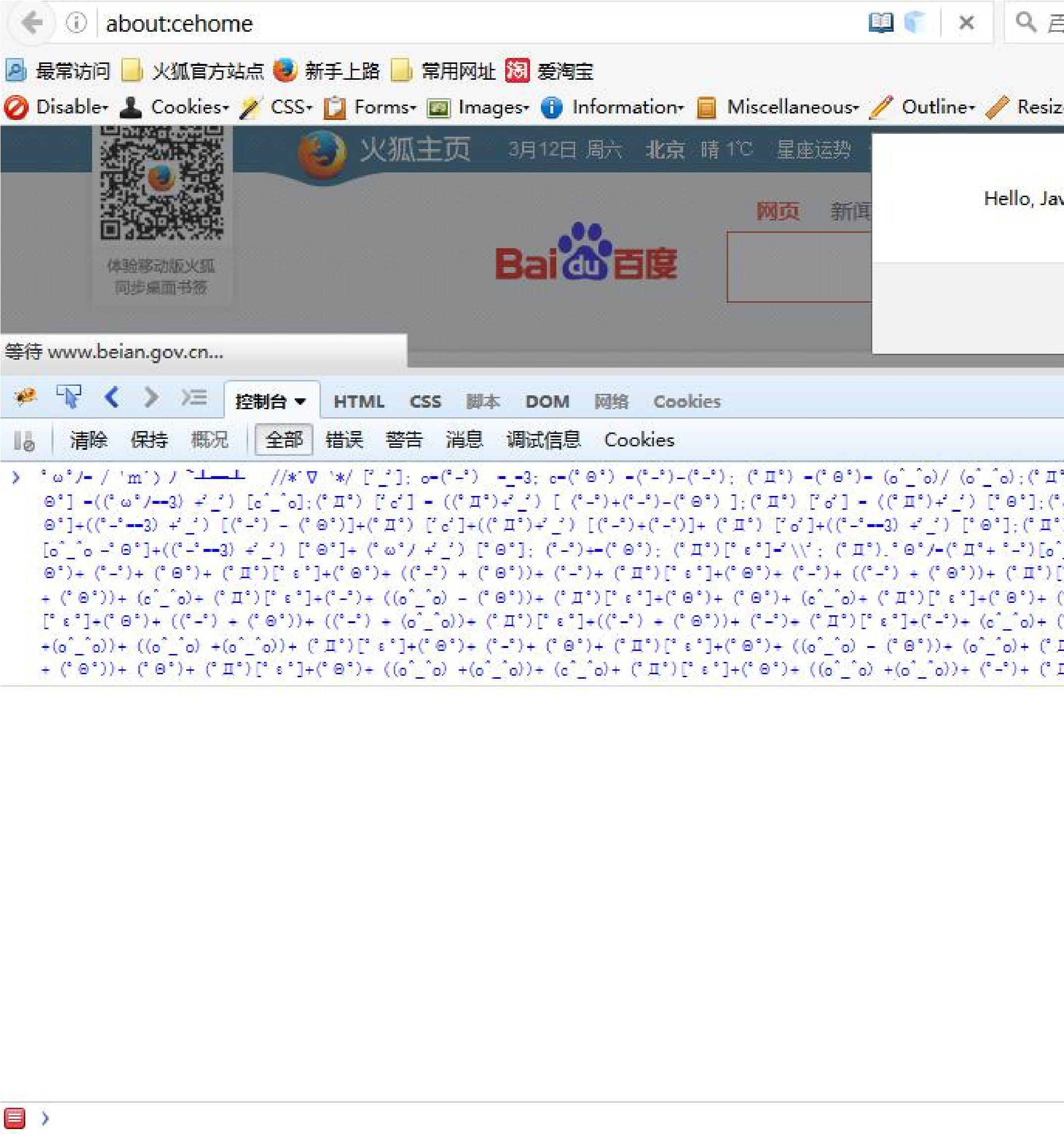Toggle 保持 persist console option
This screenshot has width=1064, height=1134.
coord(149,440)
